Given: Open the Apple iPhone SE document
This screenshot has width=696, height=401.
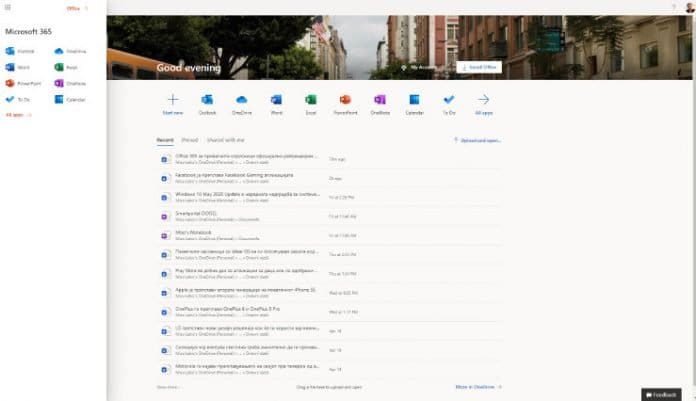Looking at the screenshot, I should click(x=329, y=293).
